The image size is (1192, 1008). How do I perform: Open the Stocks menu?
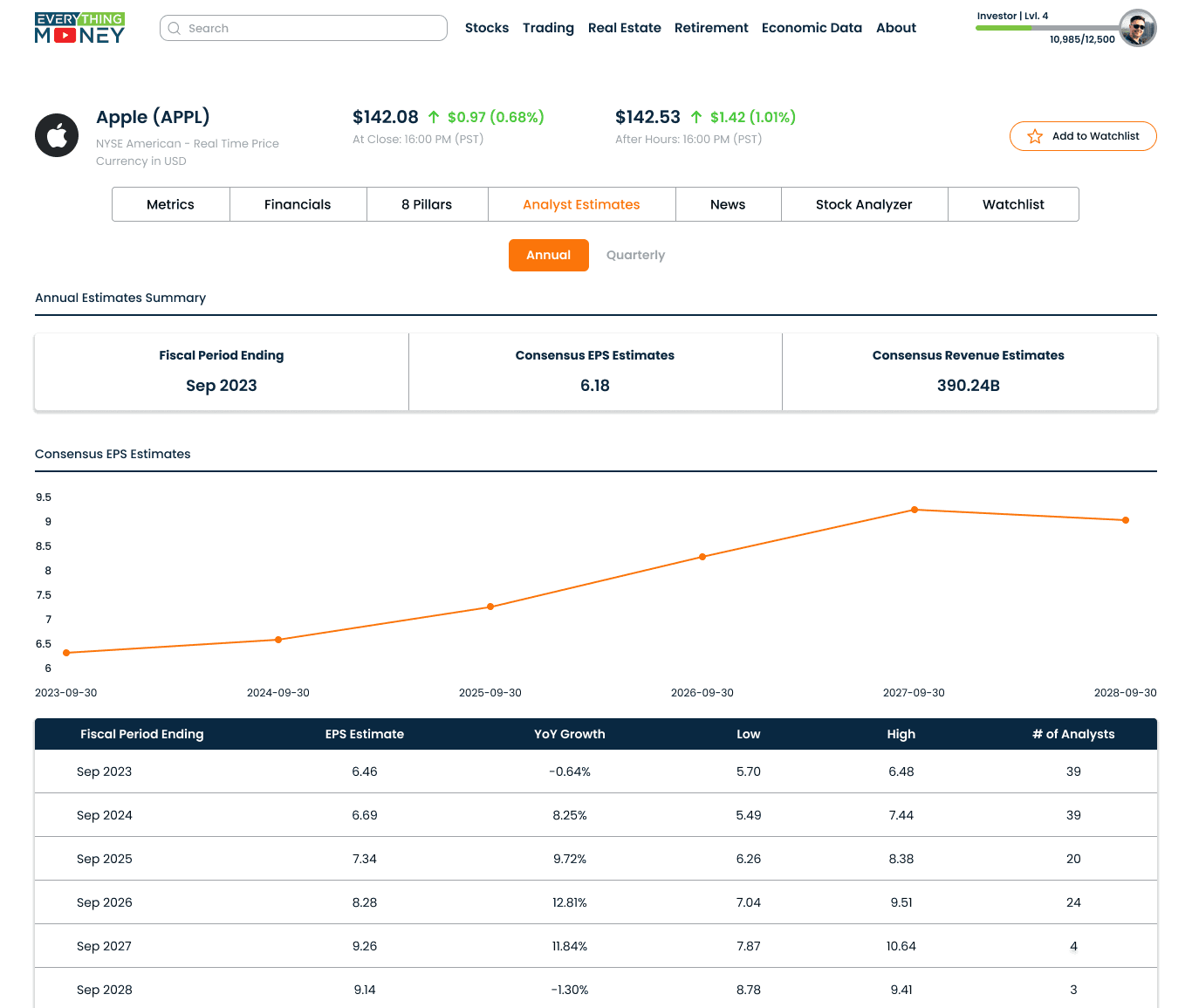point(487,28)
